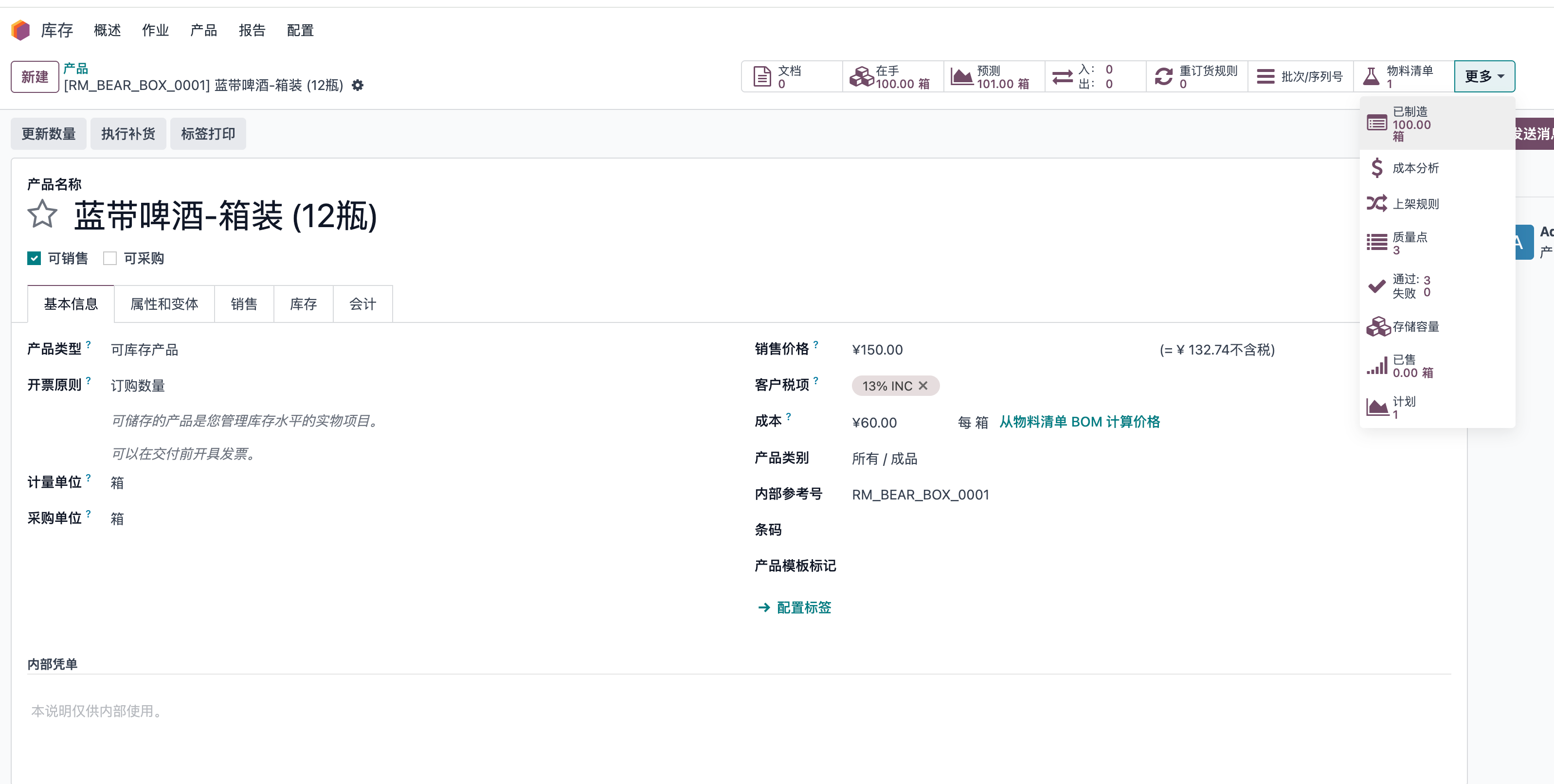Switch to the 基本信息 tab
This screenshot has height=784, width=1554.
pos(71,304)
